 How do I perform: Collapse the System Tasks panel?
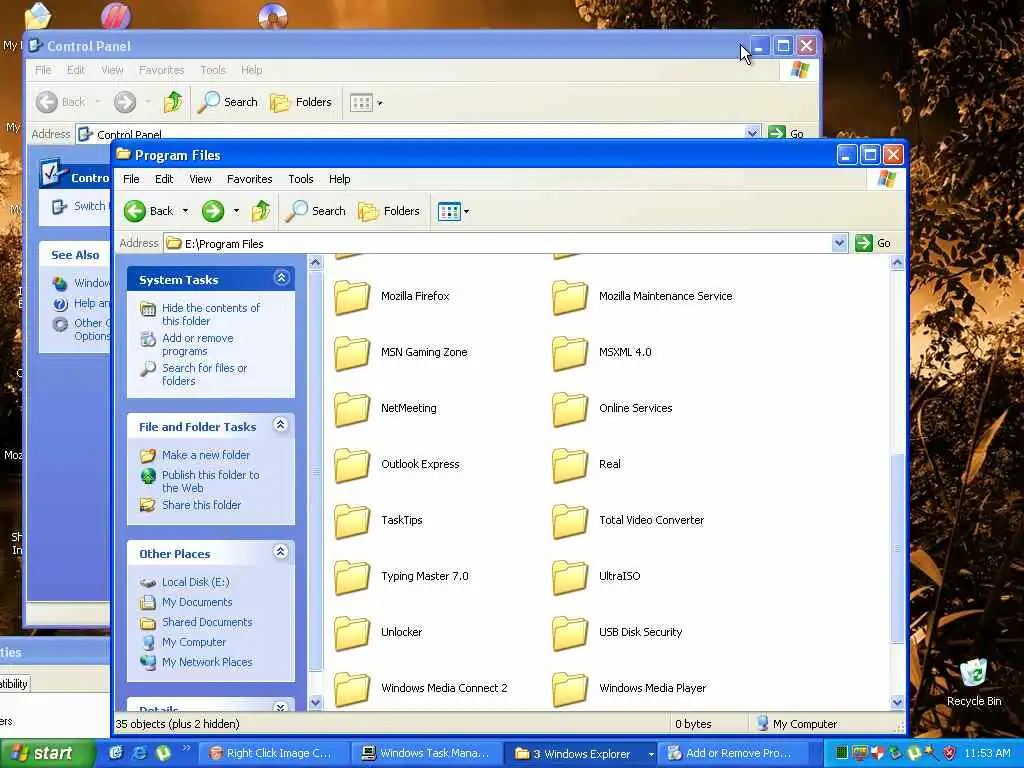point(281,278)
